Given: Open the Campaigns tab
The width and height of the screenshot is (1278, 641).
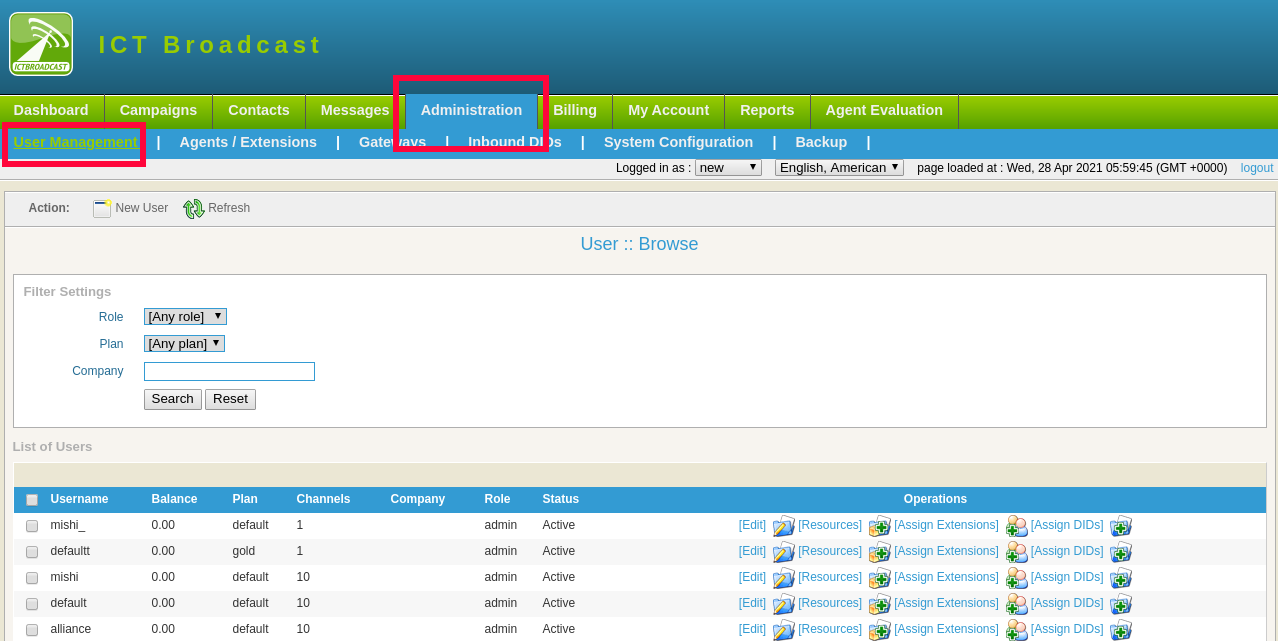Looking at the screenshot, I should click(158, 110).
